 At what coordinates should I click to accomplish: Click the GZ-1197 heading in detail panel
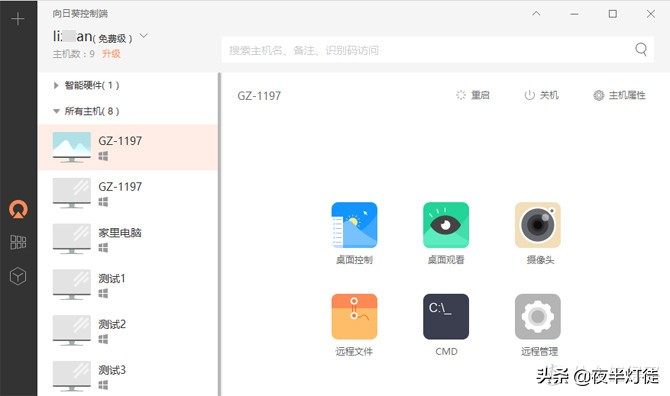pyautogui.click(x=259, y=96)
